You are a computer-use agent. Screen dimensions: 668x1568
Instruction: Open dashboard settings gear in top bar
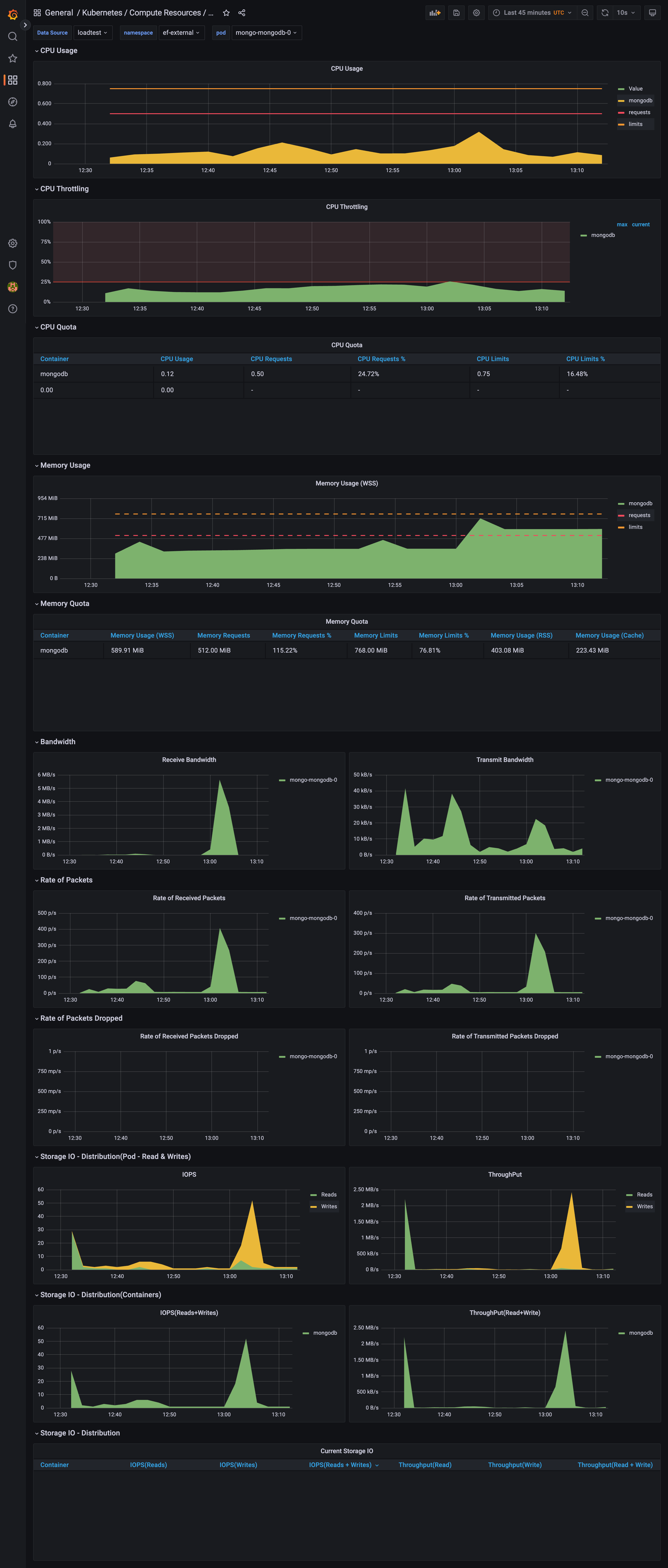pos(476,13)
